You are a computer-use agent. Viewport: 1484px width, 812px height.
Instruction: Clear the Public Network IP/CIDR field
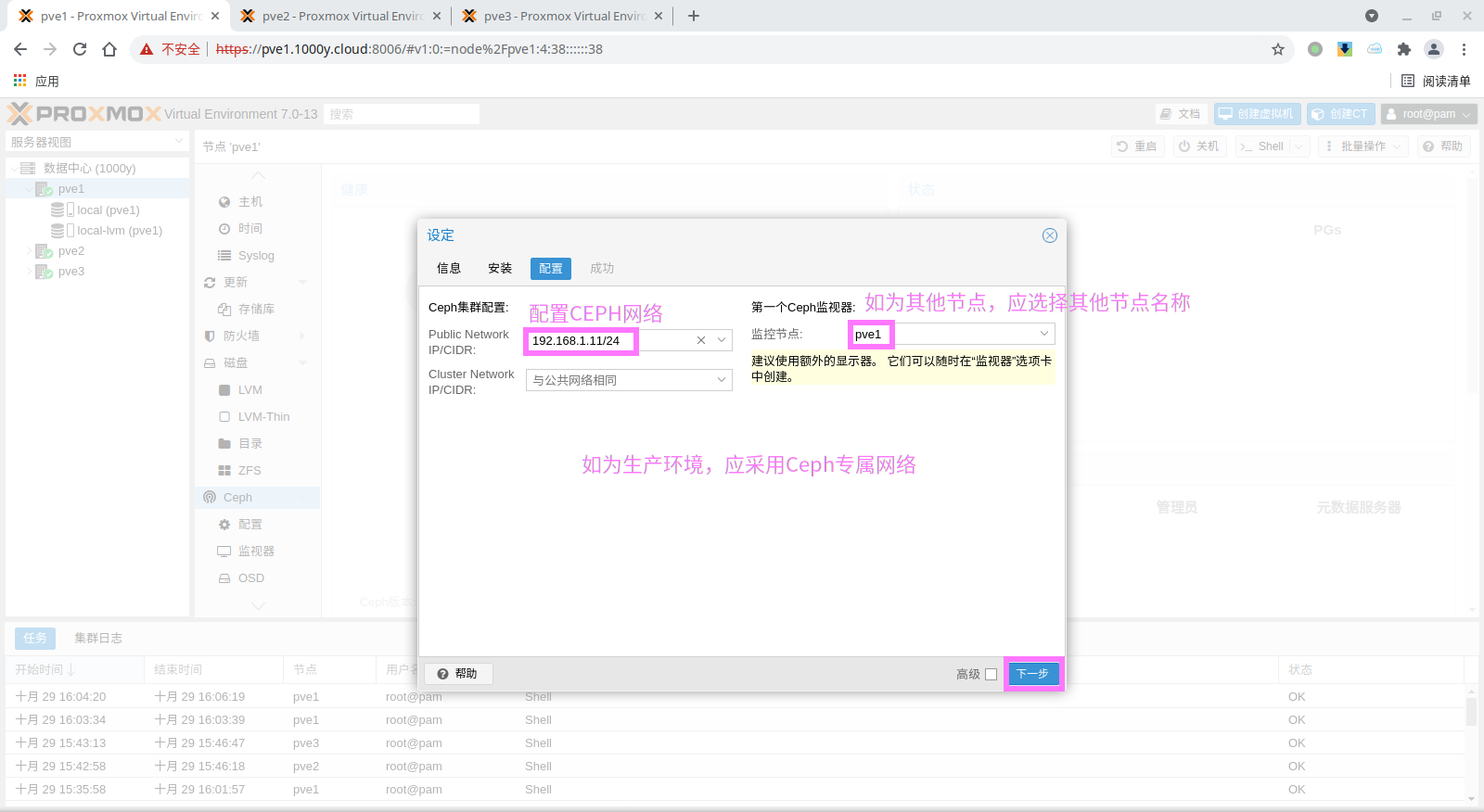pos(701,340)
